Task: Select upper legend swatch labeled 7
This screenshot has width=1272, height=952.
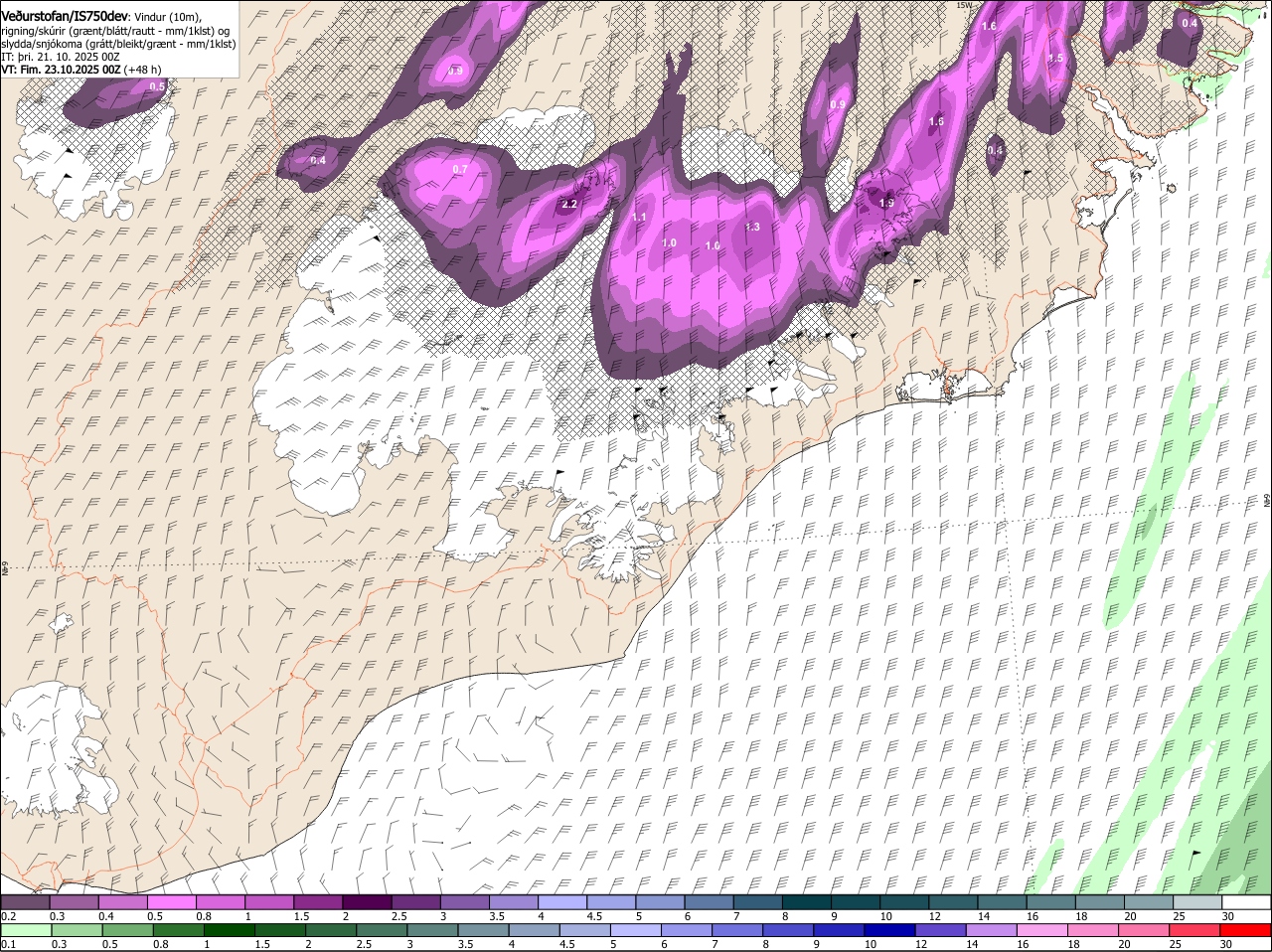Action: point(758,902)
